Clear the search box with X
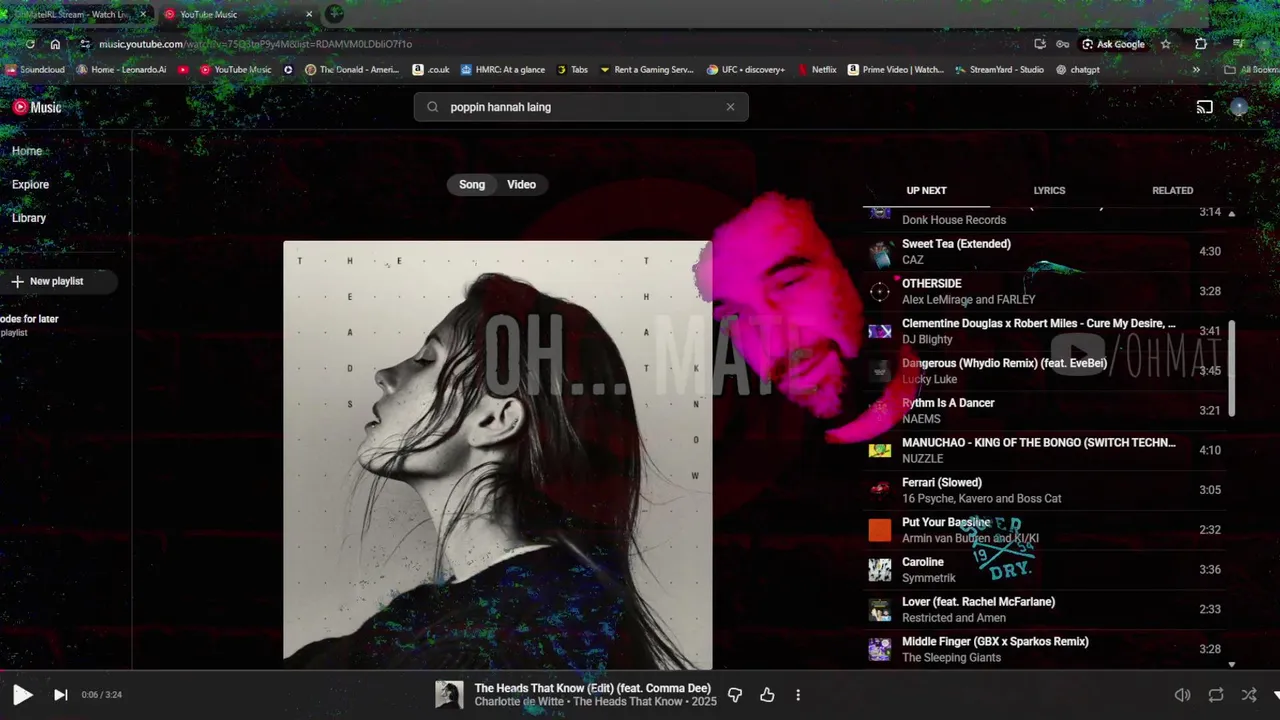This screenshot has height=720, width=1280. point(730,107)
